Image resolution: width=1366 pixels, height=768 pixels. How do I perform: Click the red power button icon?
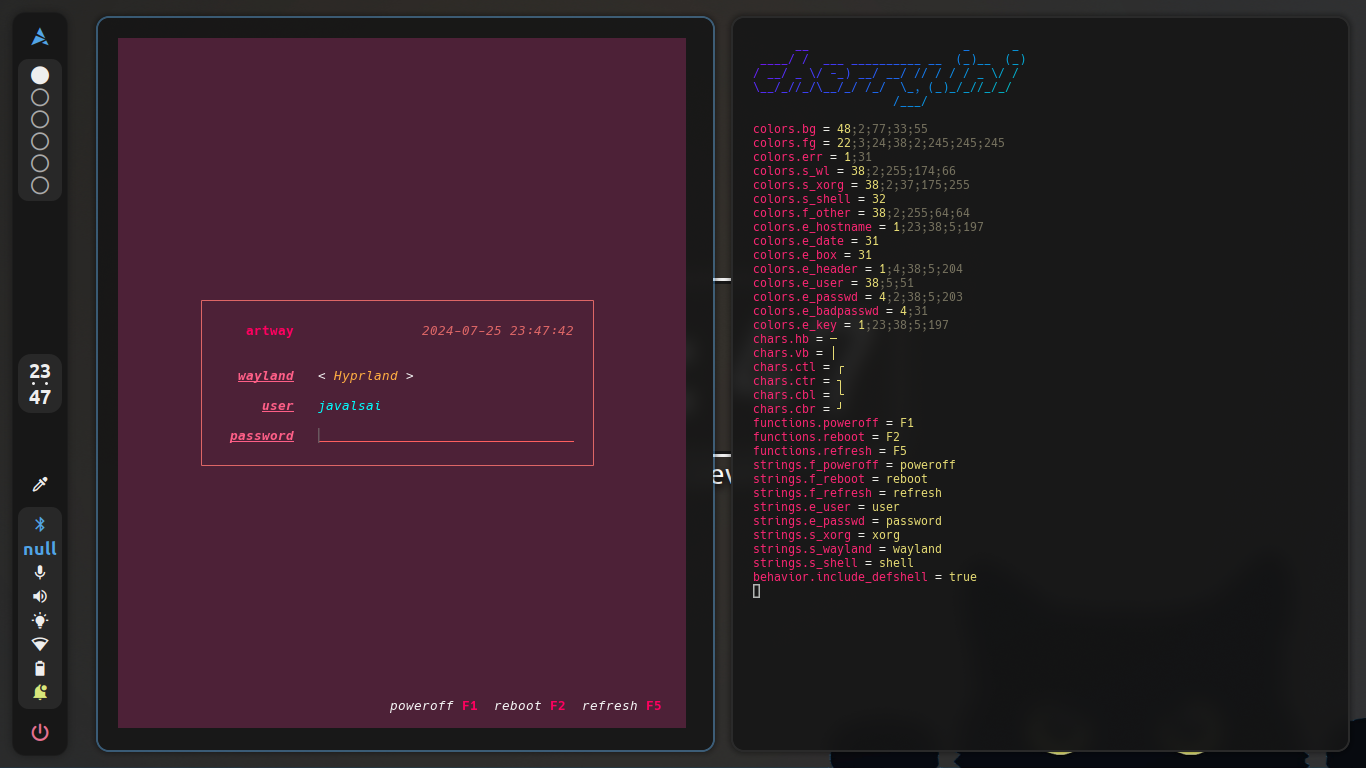[x=40, y=732]
